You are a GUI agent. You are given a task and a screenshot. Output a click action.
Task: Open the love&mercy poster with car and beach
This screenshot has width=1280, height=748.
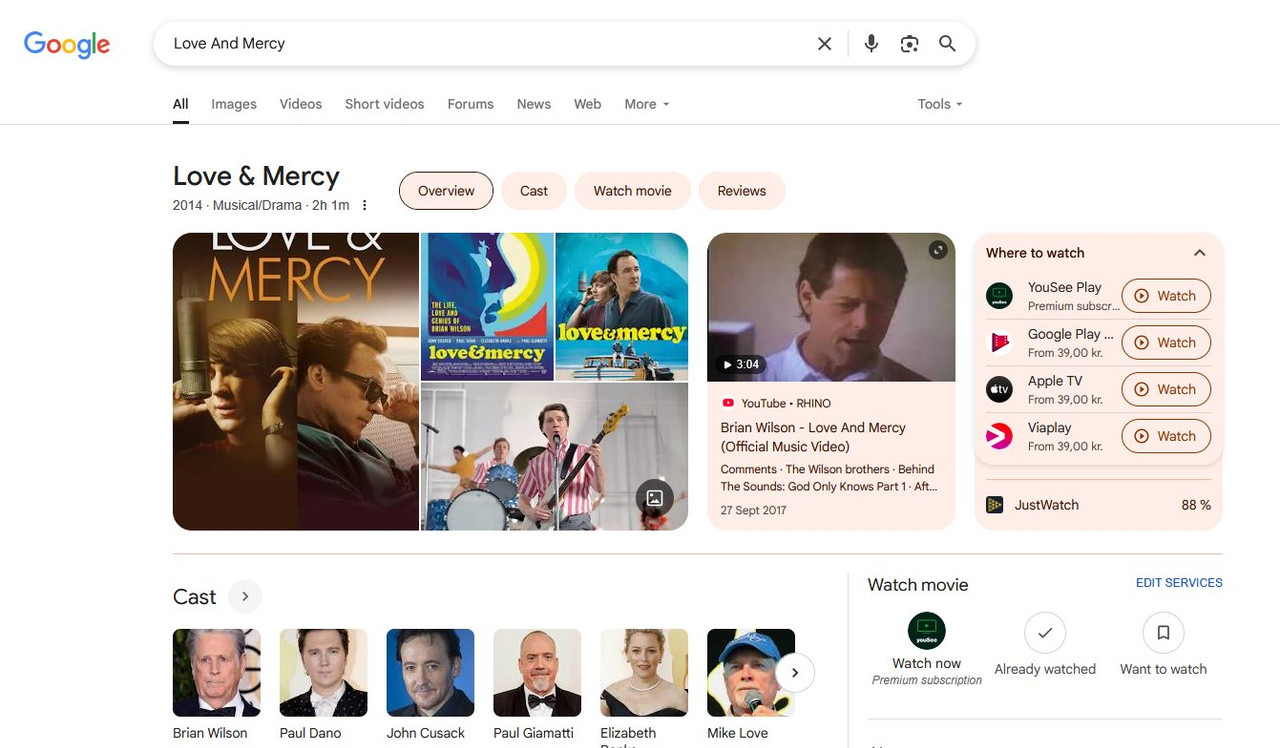pyautogui.click(x=622, y=306)
